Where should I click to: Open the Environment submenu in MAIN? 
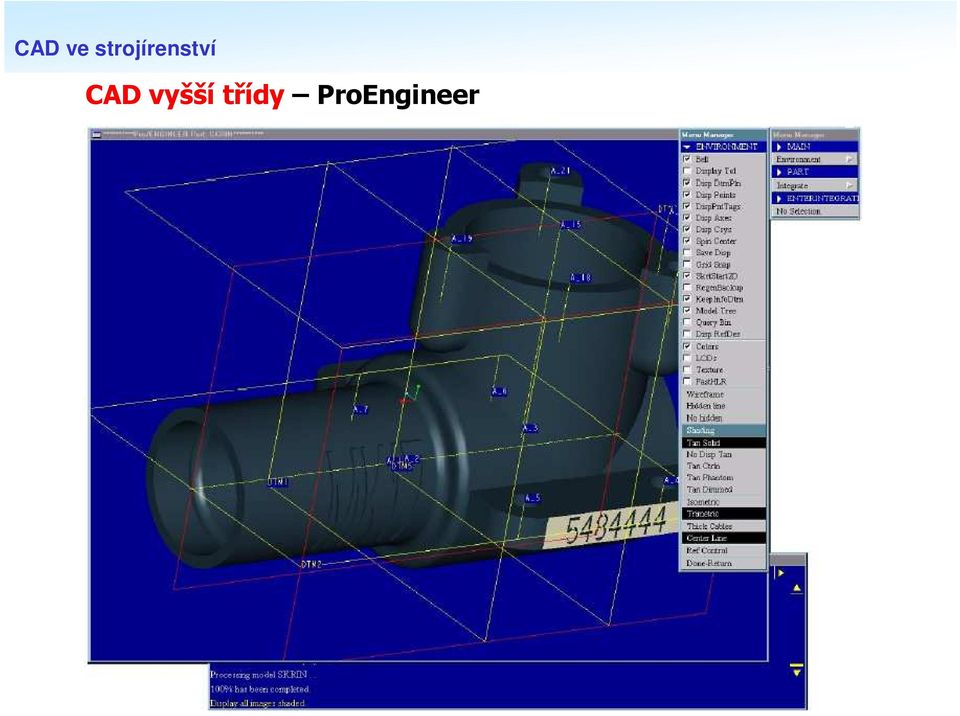[815, 159]
